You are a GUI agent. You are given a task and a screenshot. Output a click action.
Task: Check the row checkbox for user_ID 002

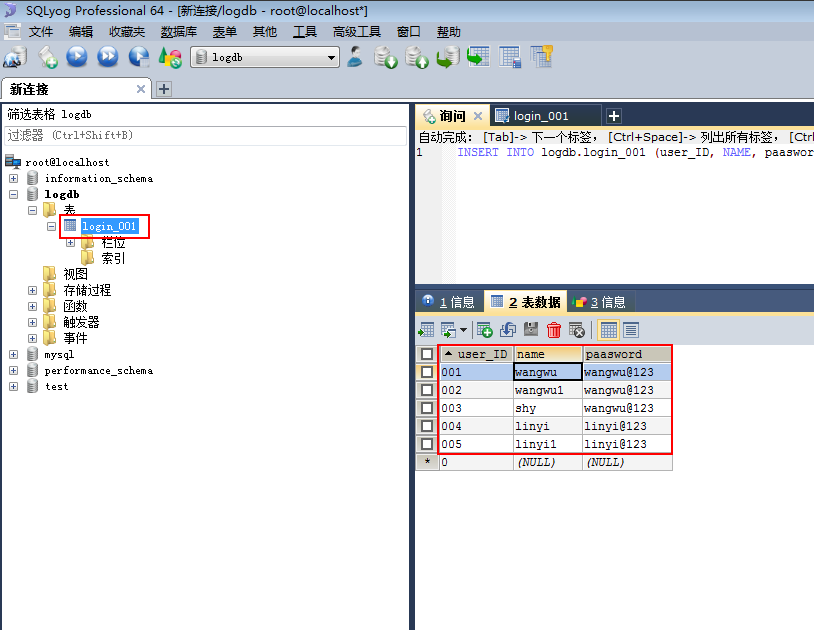pyautogui.click(x=427, y=390)
